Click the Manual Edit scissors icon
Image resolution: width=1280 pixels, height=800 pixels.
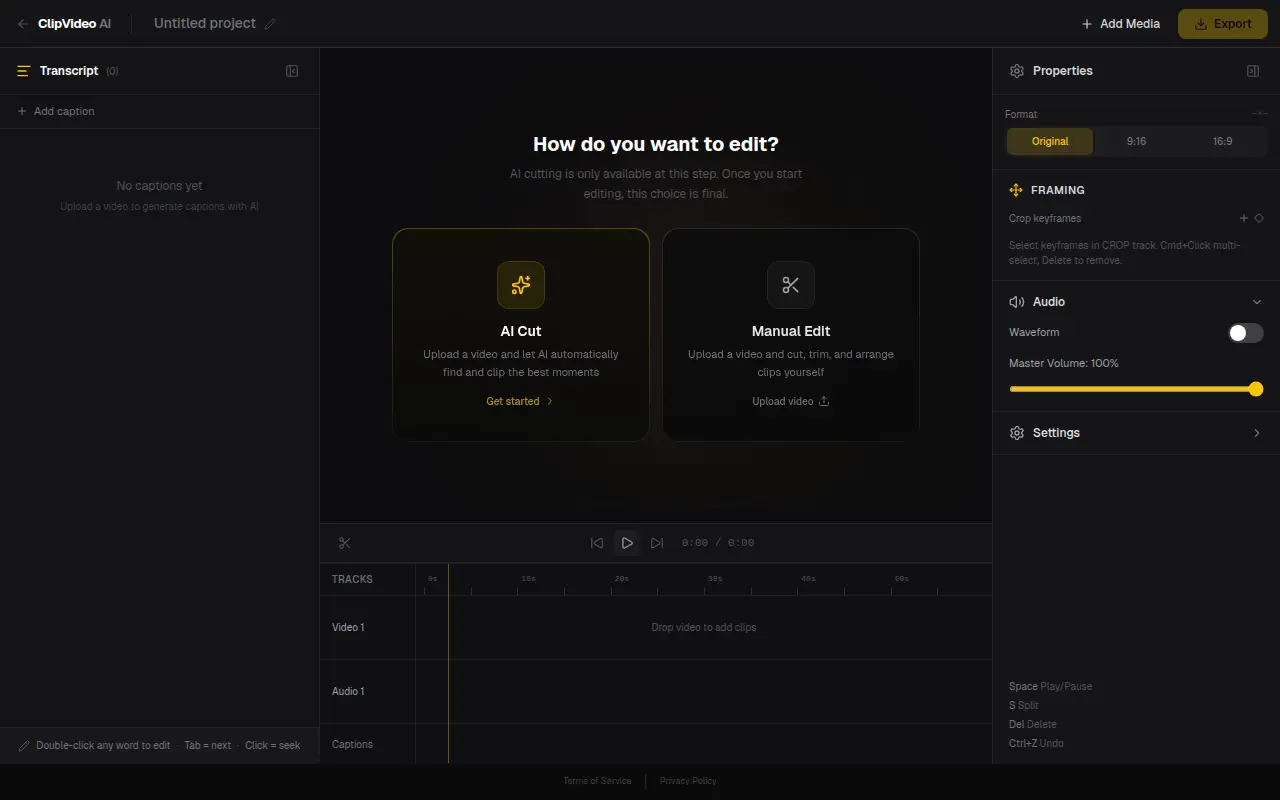point(791,285)
